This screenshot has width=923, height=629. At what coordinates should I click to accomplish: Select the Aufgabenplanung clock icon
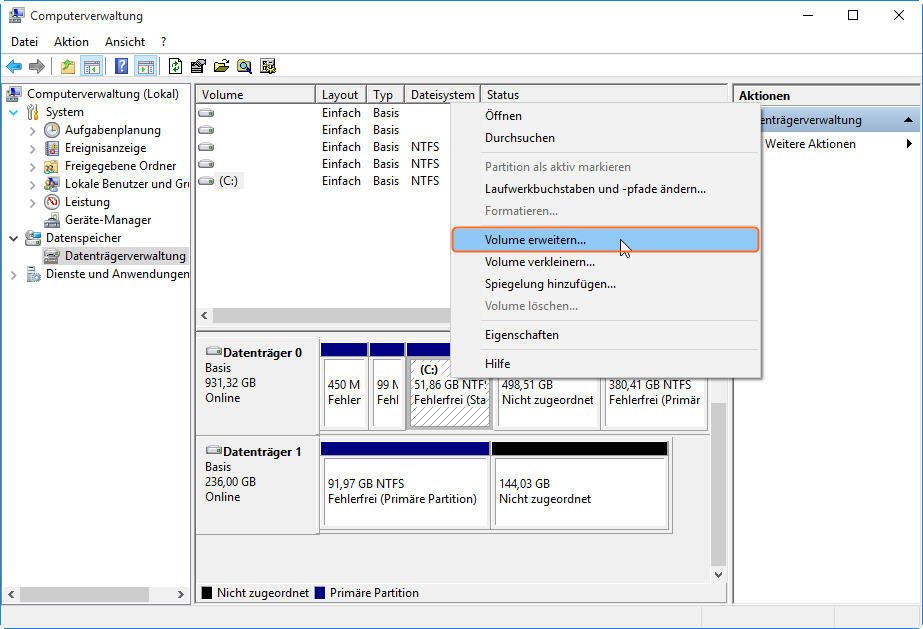coord(52,130)
